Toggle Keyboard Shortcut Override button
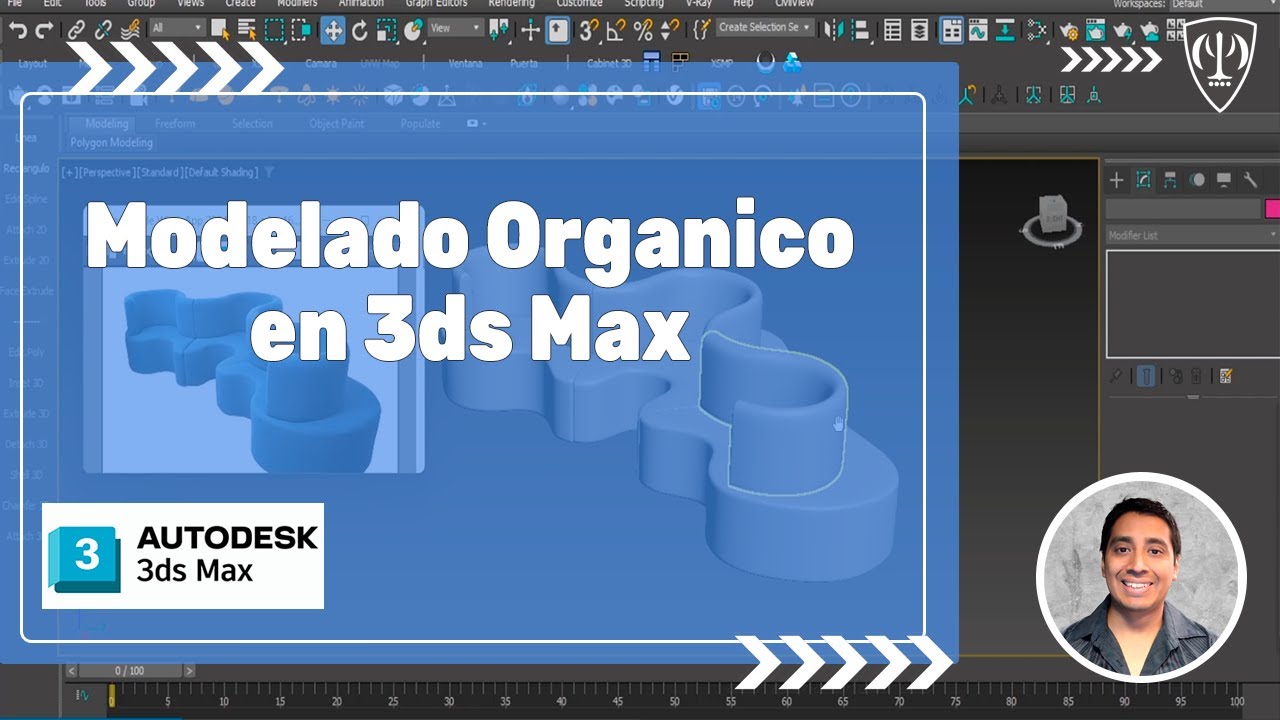Viewport: 1280px width, 720px height. [x=558, y=30]
